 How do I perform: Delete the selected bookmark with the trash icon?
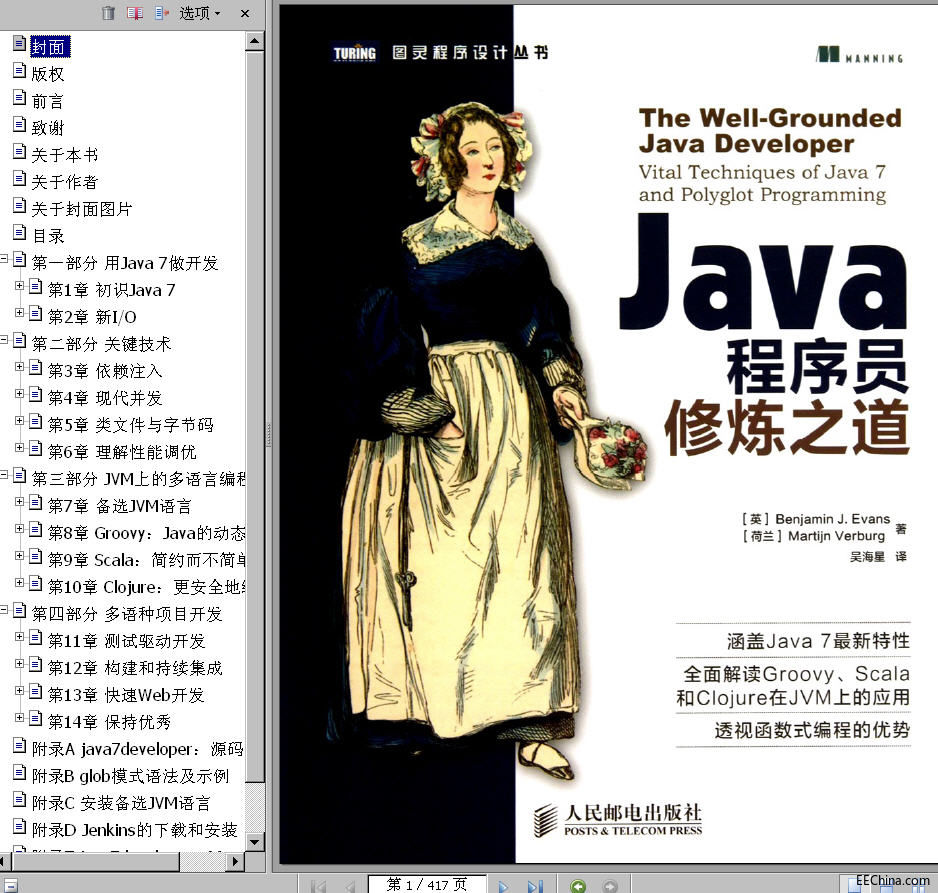pyautogui.click(x=108, y=13)
